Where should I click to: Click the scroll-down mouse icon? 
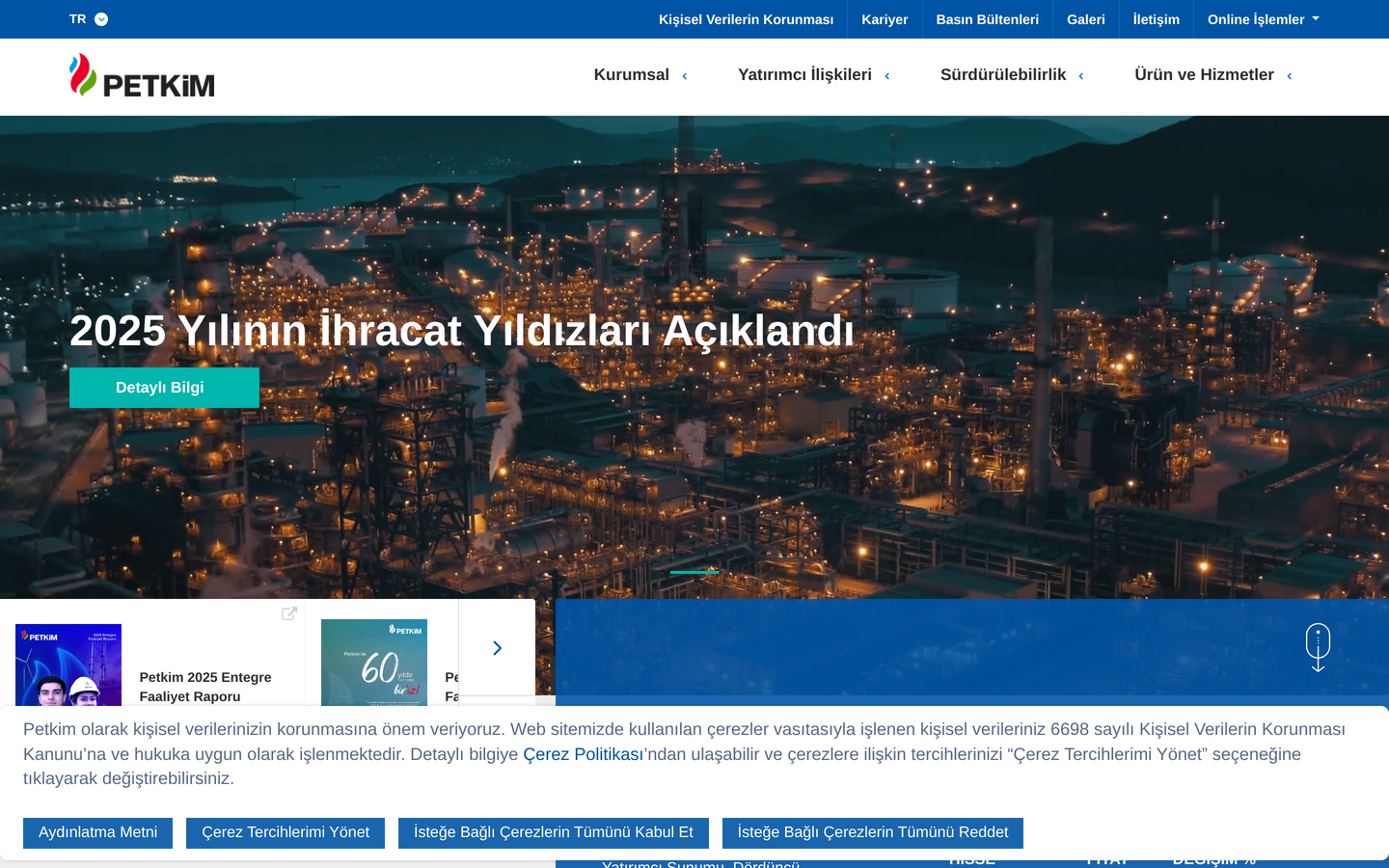(1318, 647)
